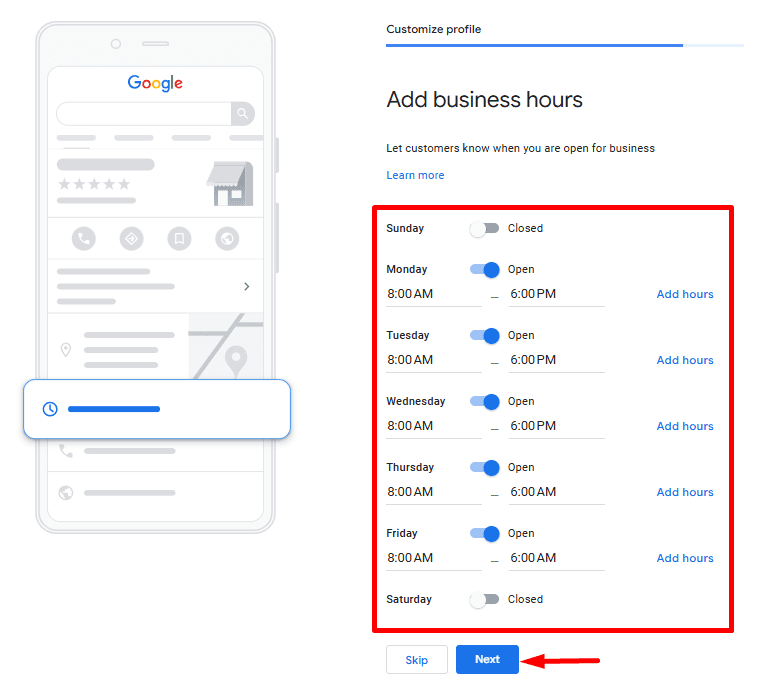The width and height of the screenshot is (783, 684).
Task: Click the directions icon in phone preview
Action: click(131, 238)
